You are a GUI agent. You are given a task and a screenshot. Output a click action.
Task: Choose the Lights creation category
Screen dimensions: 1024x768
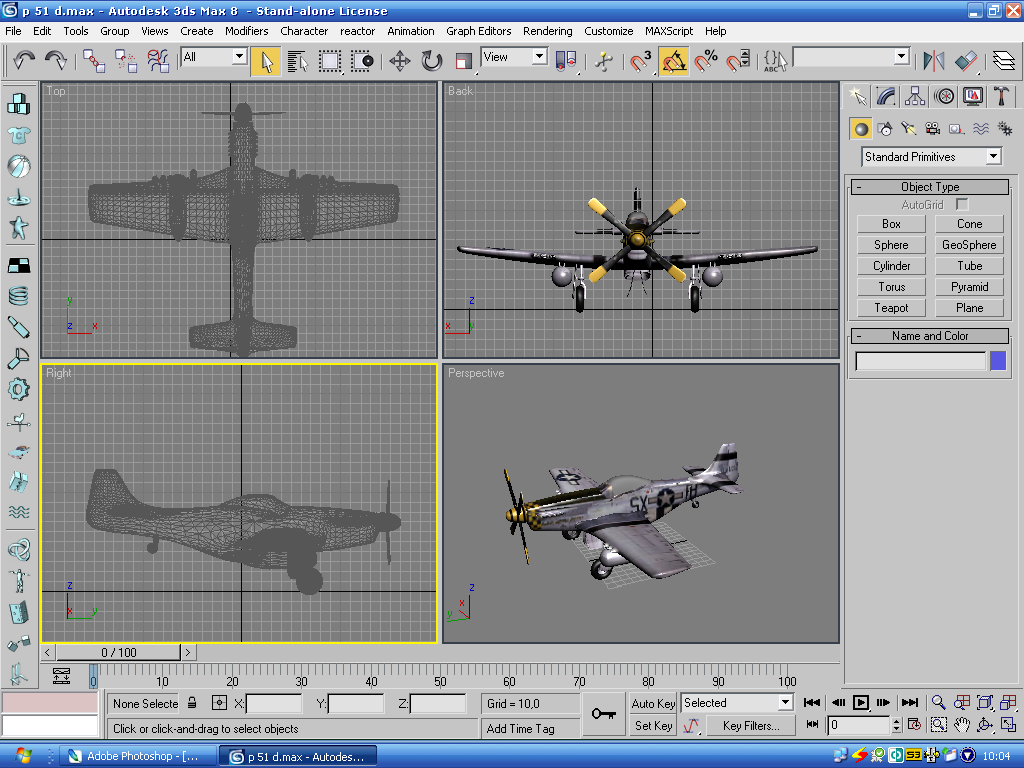point(909,129)
